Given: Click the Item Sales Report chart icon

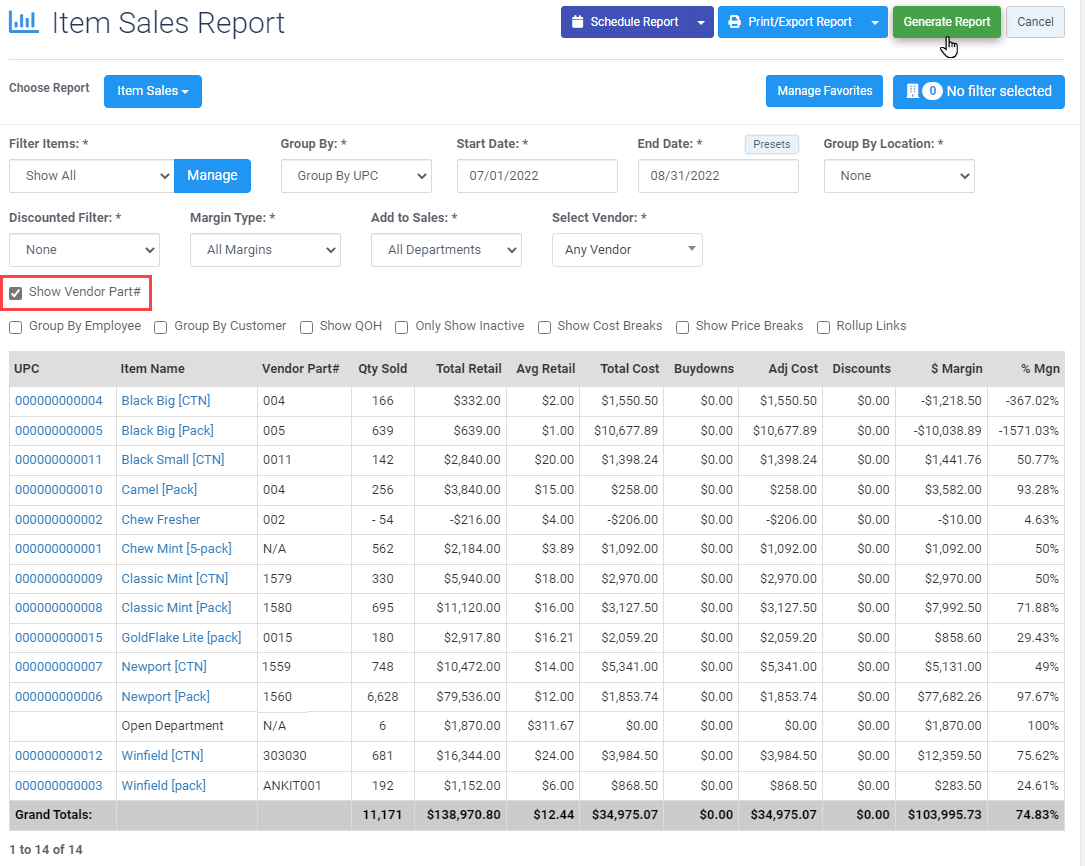Looking at the screenshot, I should pyautogui.click(x=23, y=22).
